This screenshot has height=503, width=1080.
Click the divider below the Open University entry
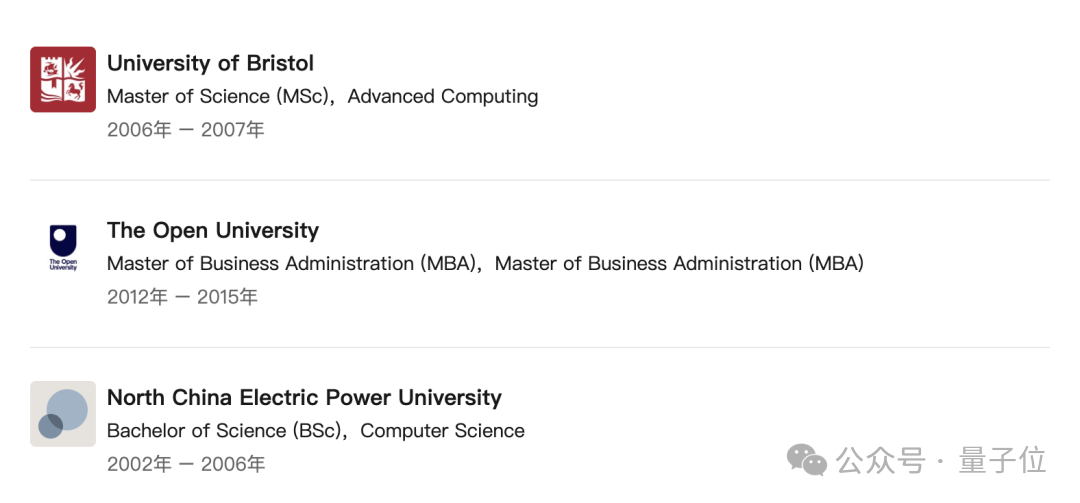[539, 347]
